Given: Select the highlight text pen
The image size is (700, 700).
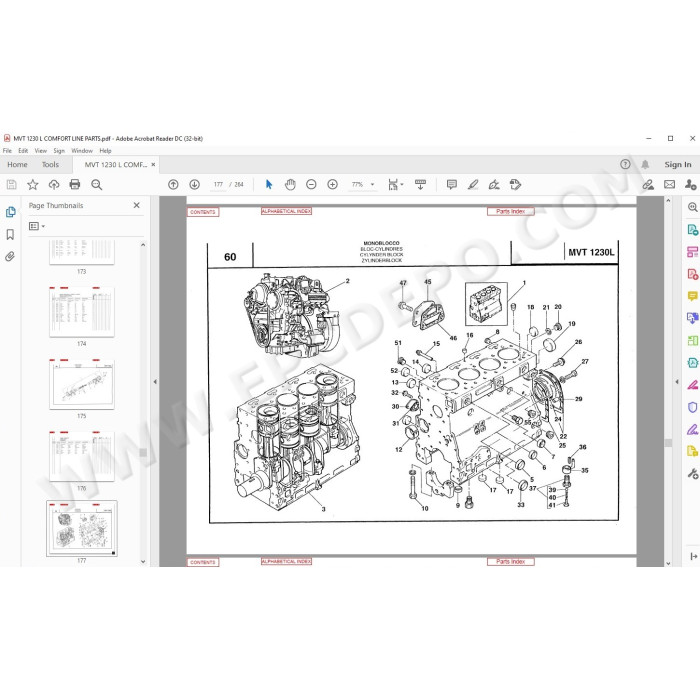Looking at the screenshot, I should pos(473,184).
